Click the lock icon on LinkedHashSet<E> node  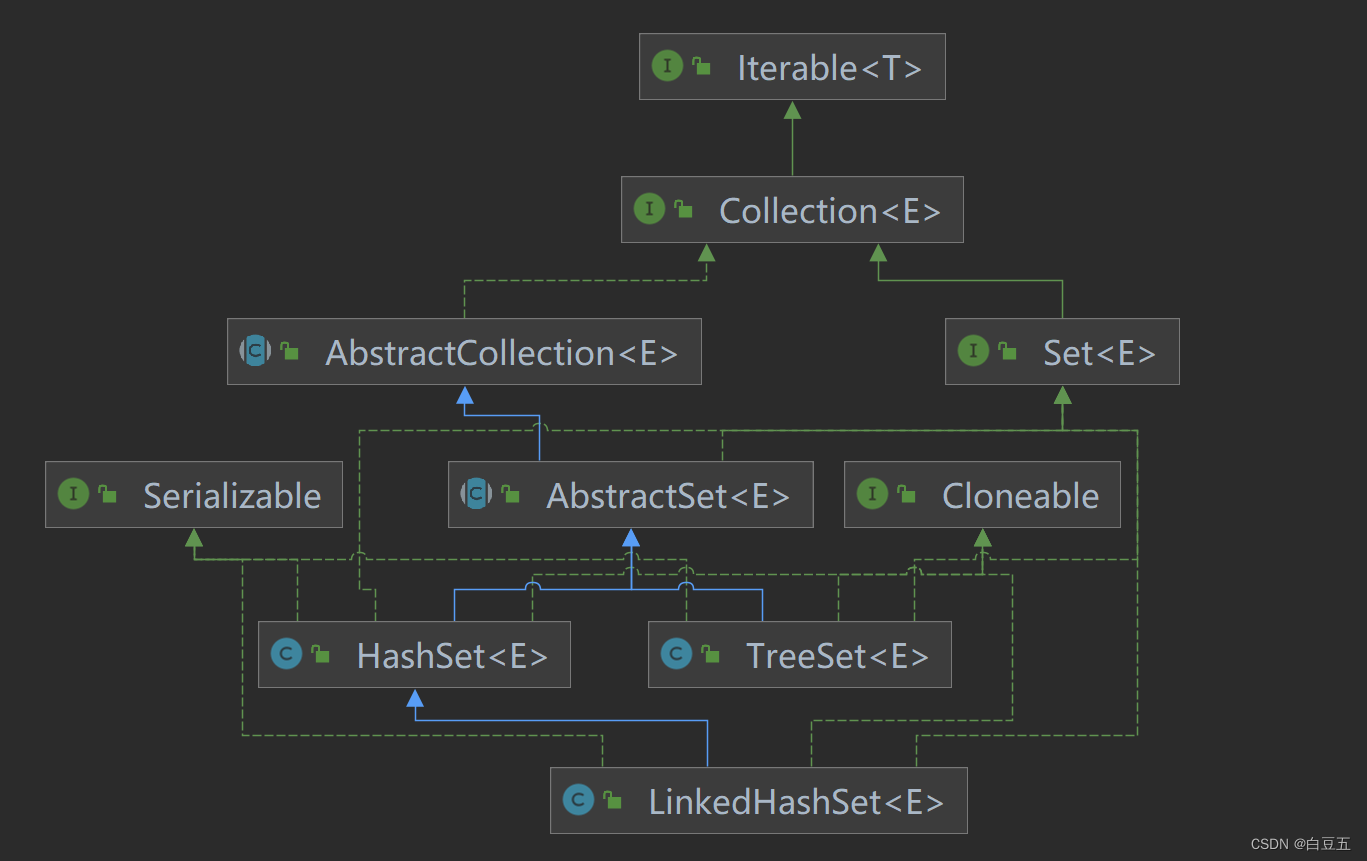(613, 800)
